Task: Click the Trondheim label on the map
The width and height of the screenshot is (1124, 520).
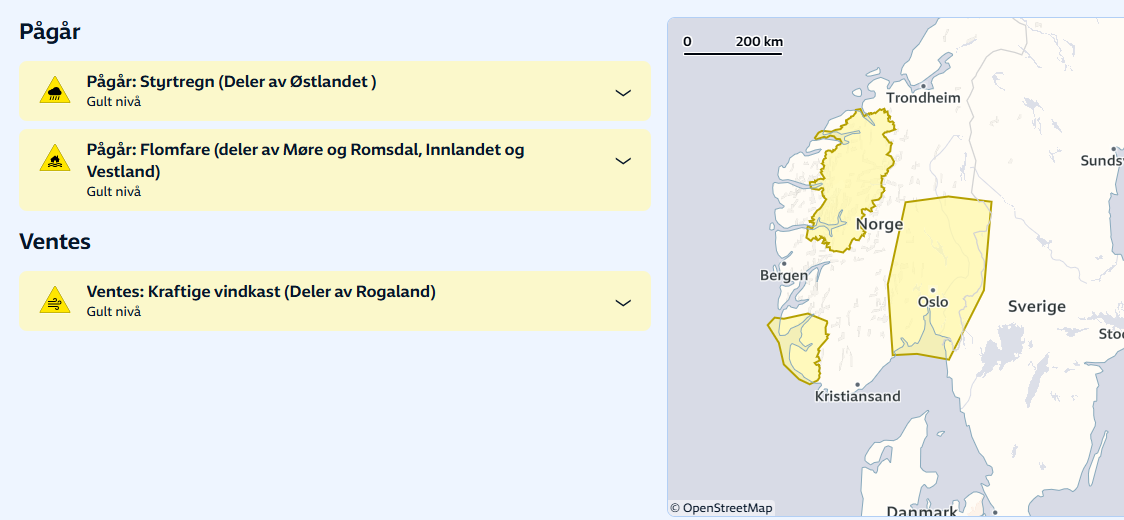Action: coord(923,98)
